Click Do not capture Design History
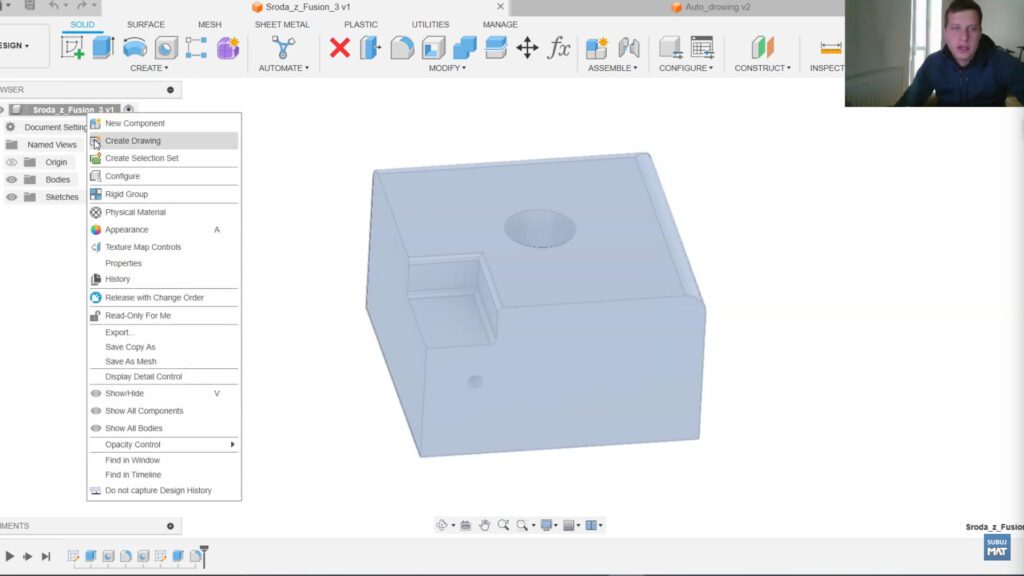The image size is (1024, 576). 160,491
